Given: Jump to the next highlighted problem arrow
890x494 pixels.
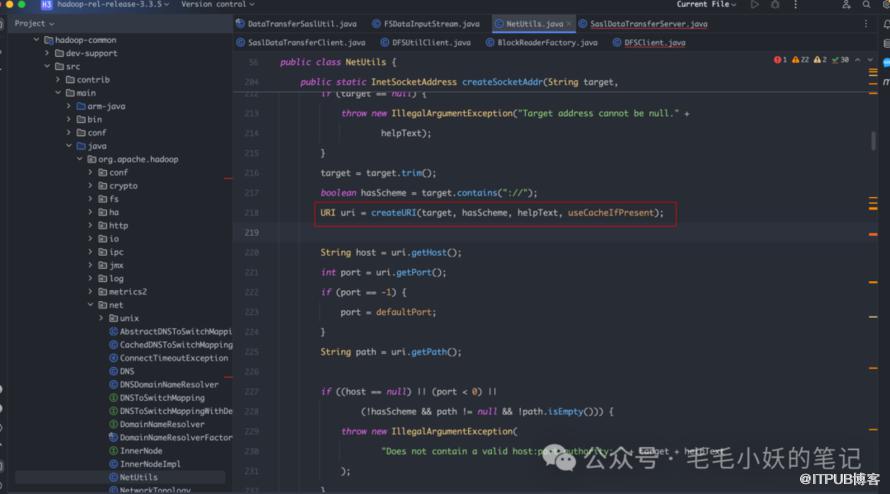Looking at the screenshot, I should tap(871, 60).
